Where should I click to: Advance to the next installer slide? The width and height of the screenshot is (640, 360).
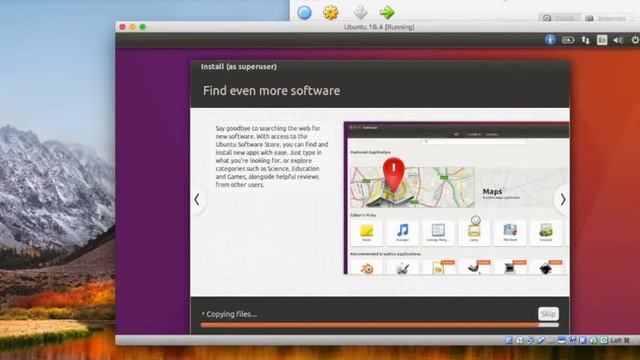point(563,199)
